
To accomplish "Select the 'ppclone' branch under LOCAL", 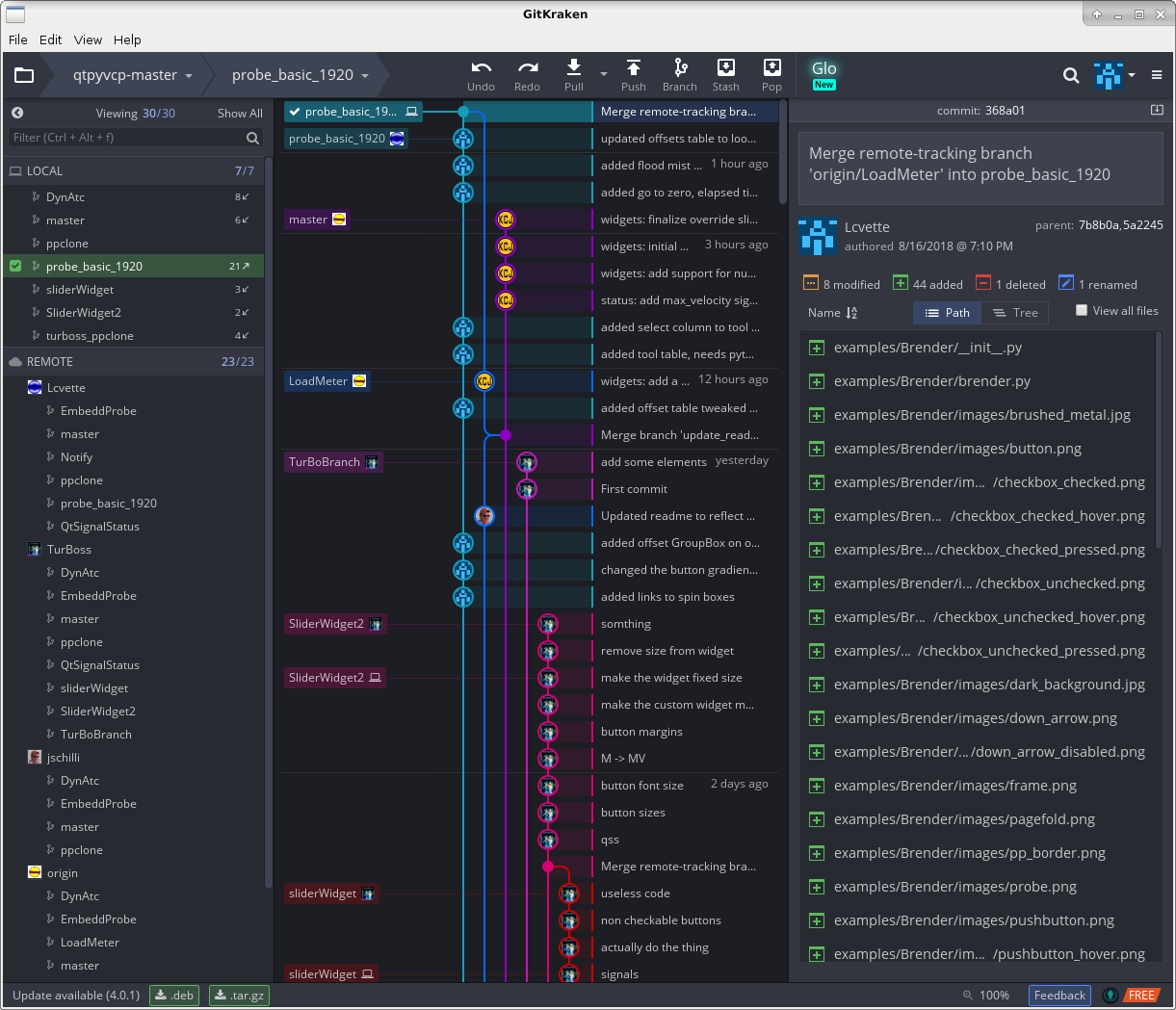I will 67,244.
